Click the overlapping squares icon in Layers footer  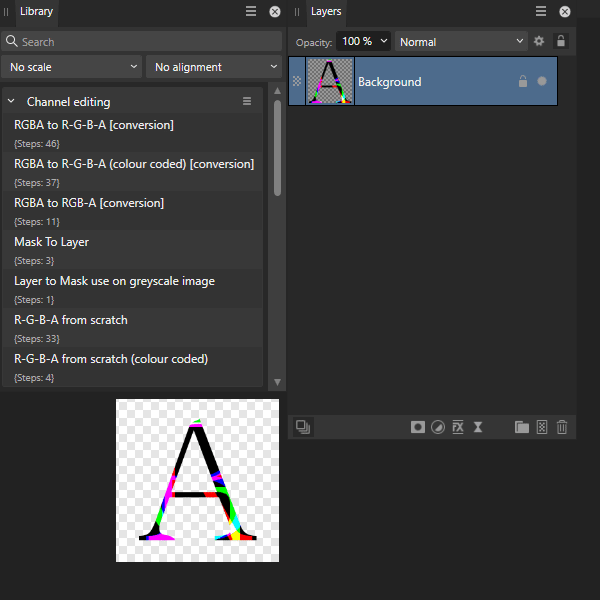point(303,427)
